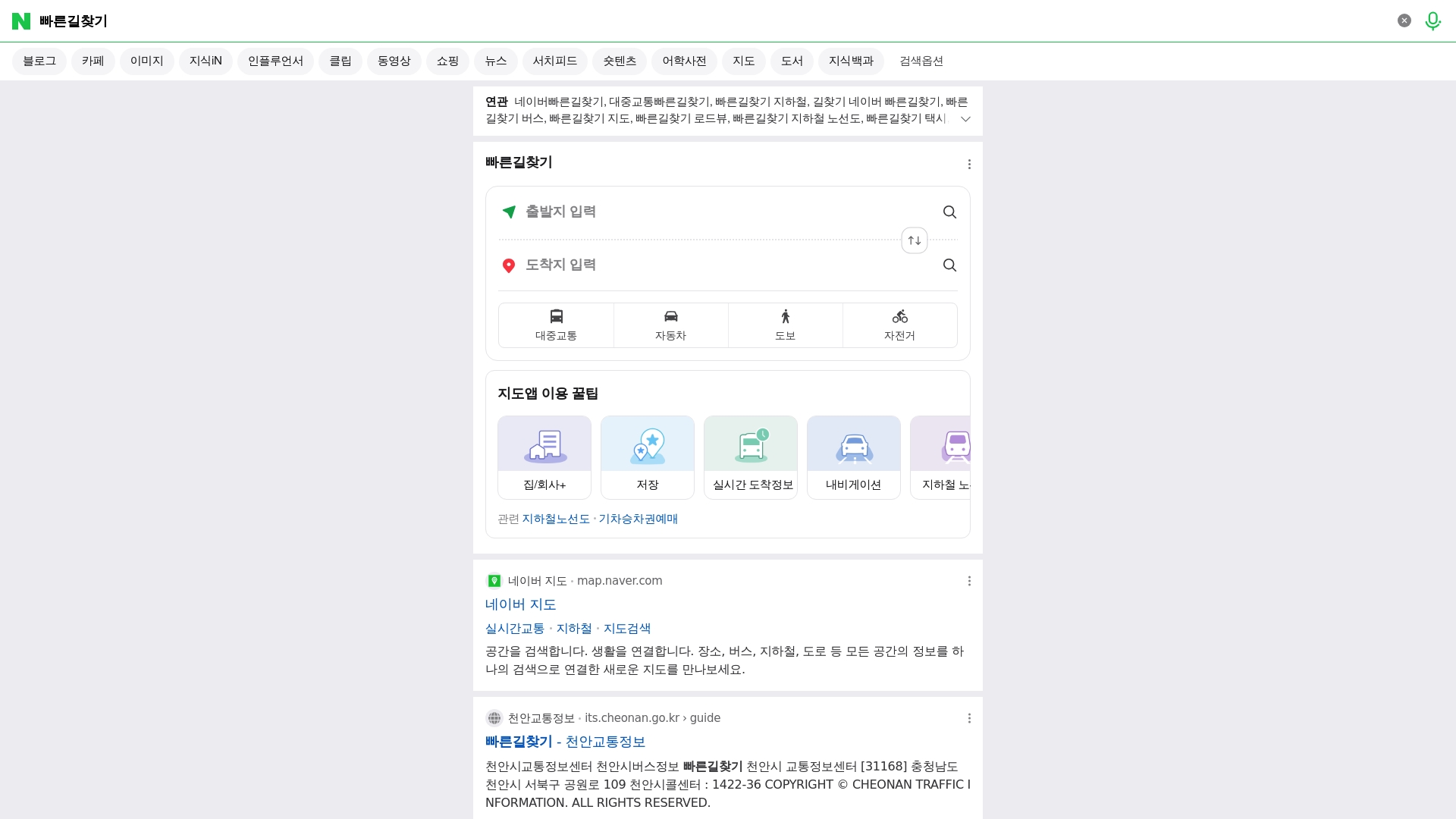
Task: Click related search 빠른길찾기 지하철 노선도
Action: pyautogui.click(x=797, y=119)
